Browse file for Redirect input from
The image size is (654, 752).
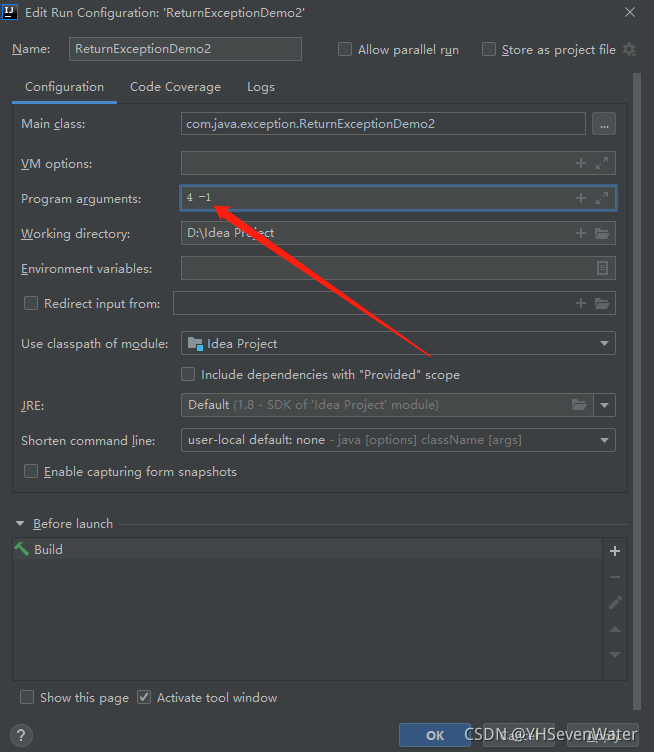click(602, 304)
